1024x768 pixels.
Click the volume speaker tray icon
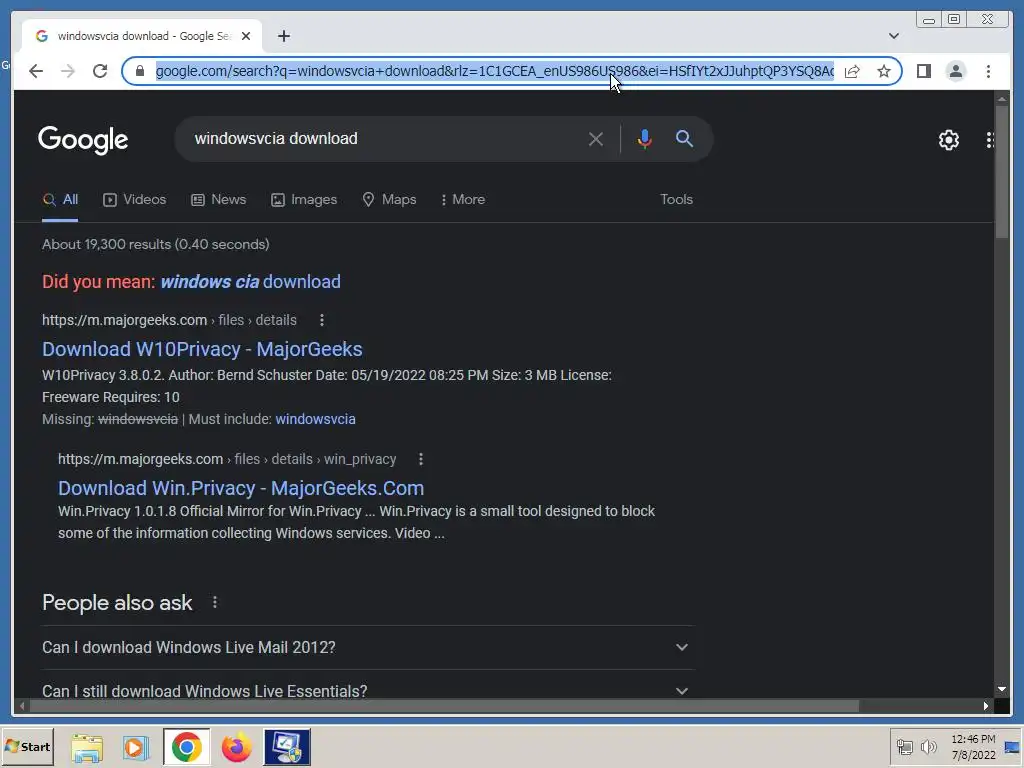click(928, 746)
